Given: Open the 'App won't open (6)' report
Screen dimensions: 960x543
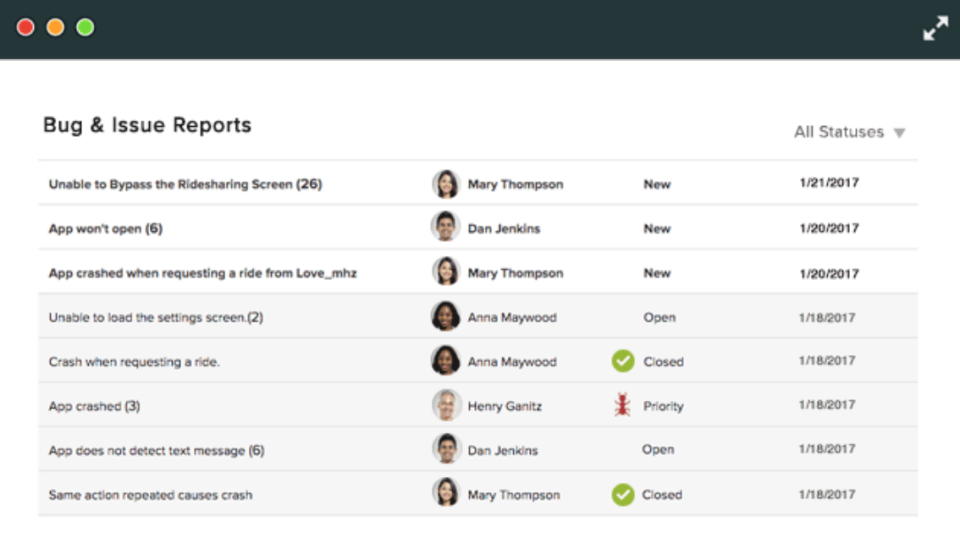Looking at the screenshot, I should pos(105,229).
